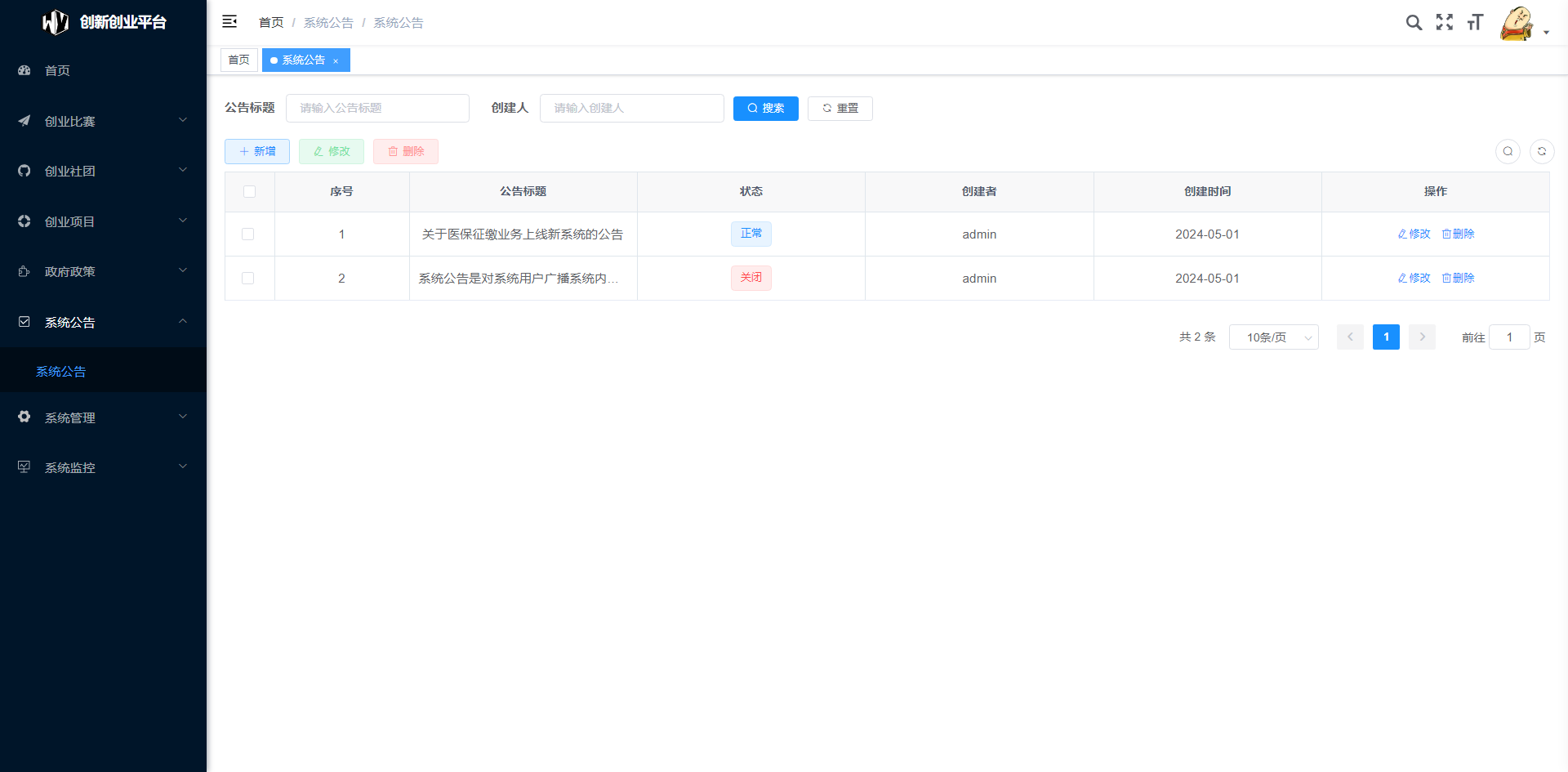This screenshot has height=772, width=1568.
Task: Click the 创业比赛 paper-plane icon
Action: pos(24,121)
